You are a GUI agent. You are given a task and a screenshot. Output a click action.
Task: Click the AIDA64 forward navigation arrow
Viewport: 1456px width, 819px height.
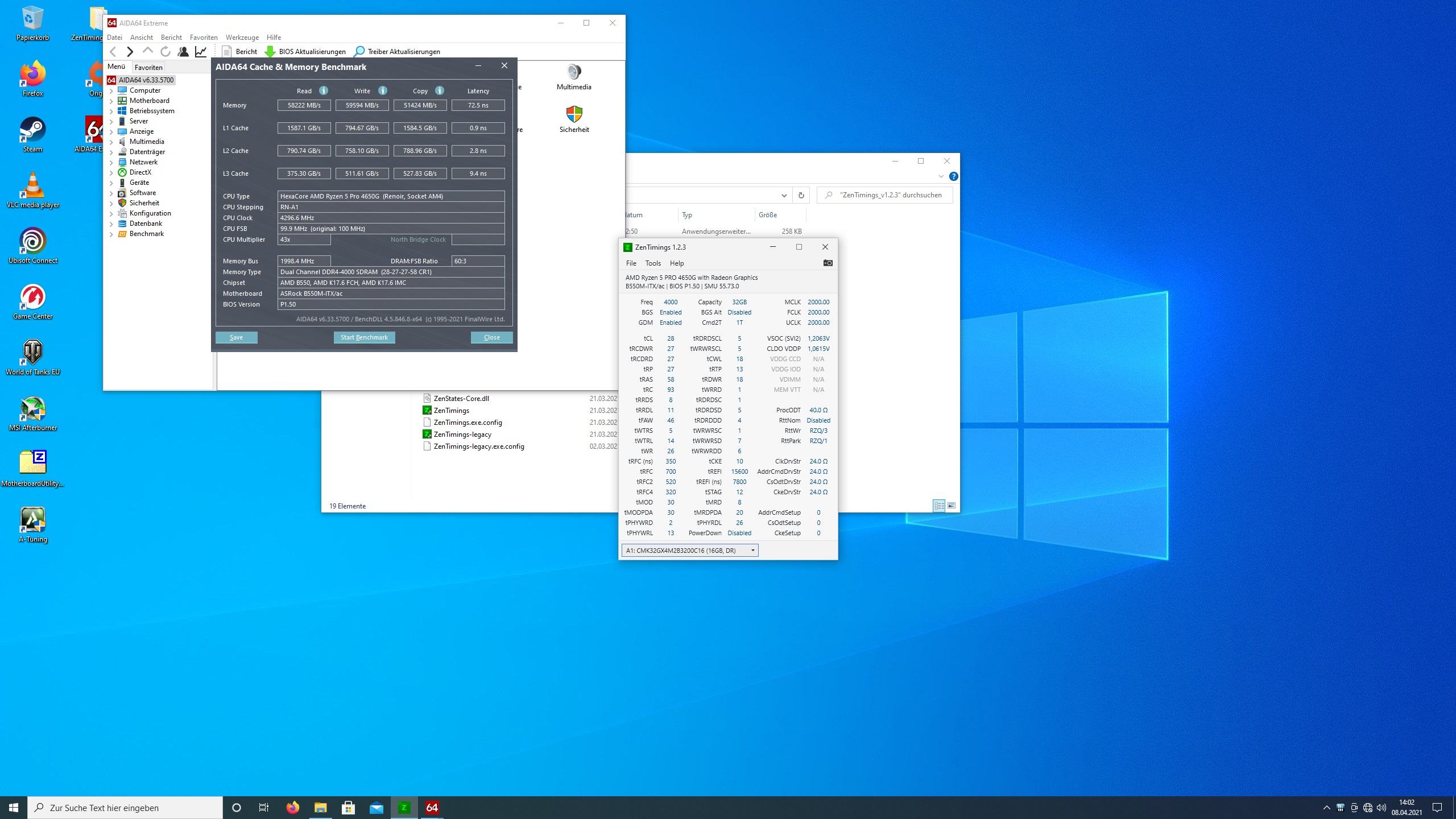pos(130,52)
